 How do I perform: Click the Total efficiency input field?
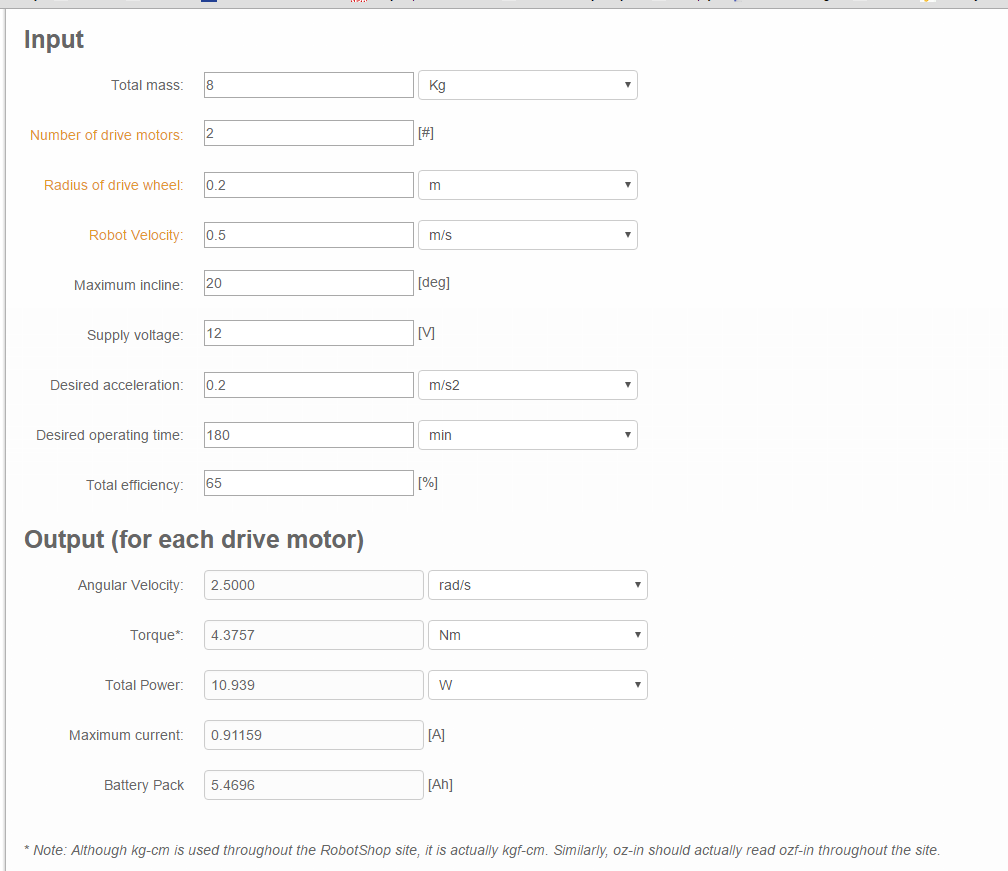click(x=308, y=483)
